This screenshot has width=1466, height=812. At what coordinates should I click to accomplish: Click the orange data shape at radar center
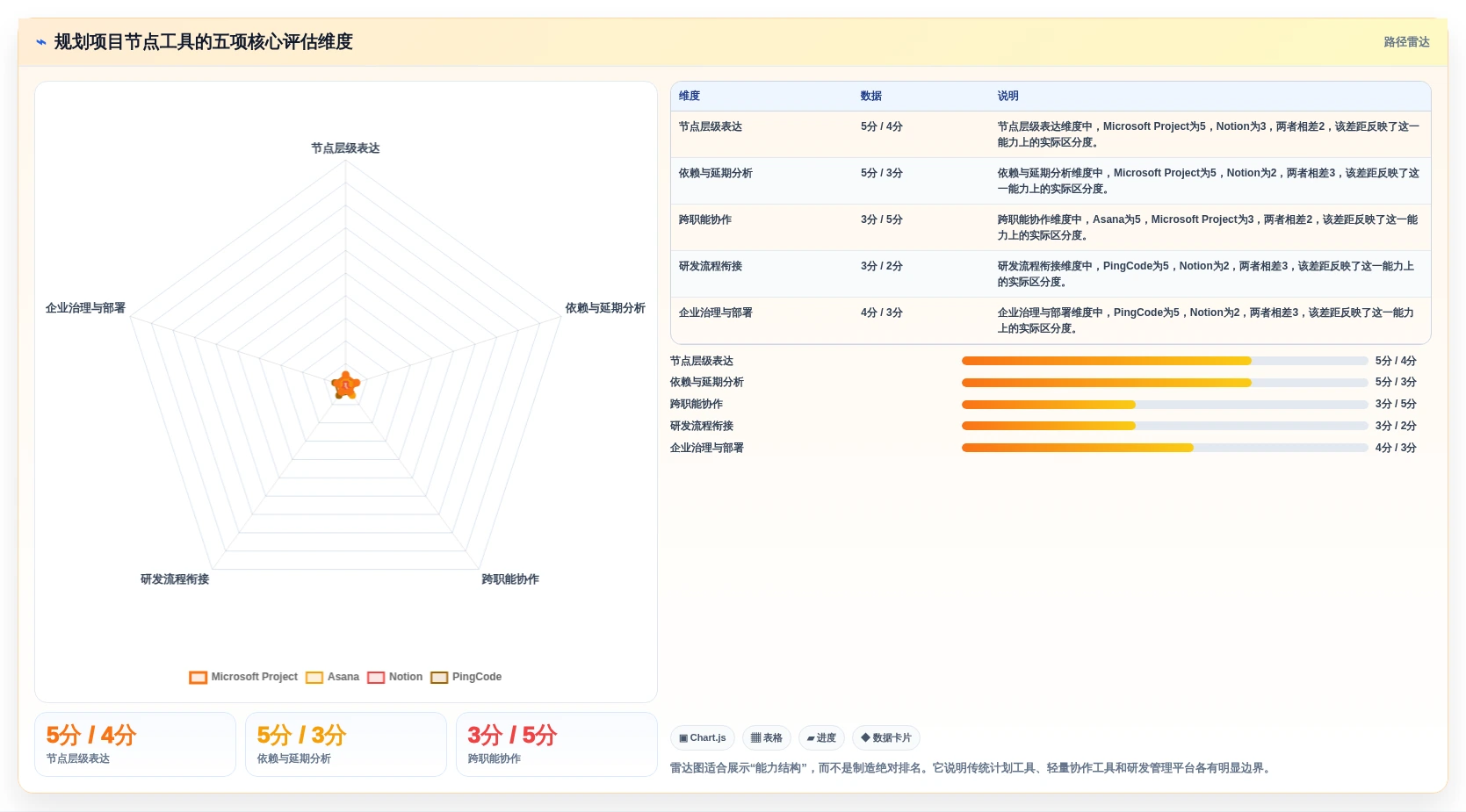pyautogui.click(x=346, y=385)
